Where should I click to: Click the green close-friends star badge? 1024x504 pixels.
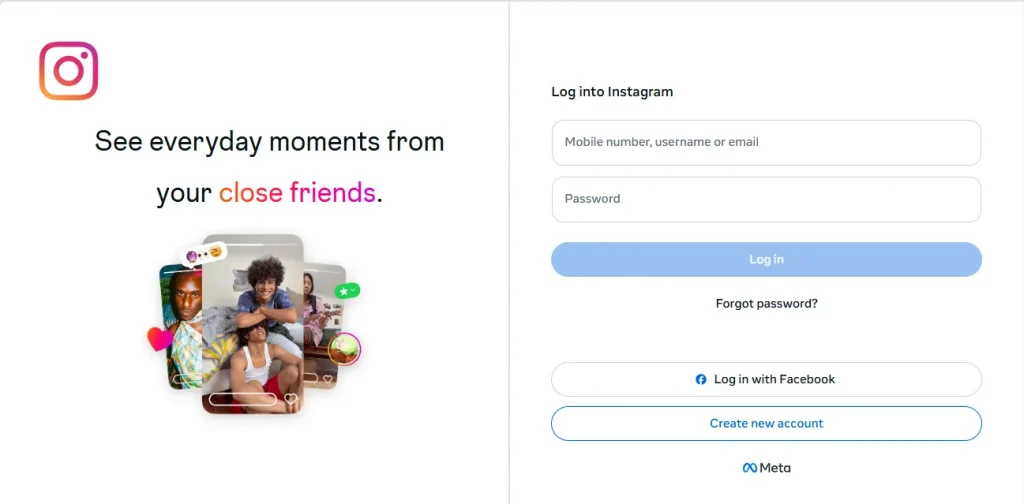(347, 291)
